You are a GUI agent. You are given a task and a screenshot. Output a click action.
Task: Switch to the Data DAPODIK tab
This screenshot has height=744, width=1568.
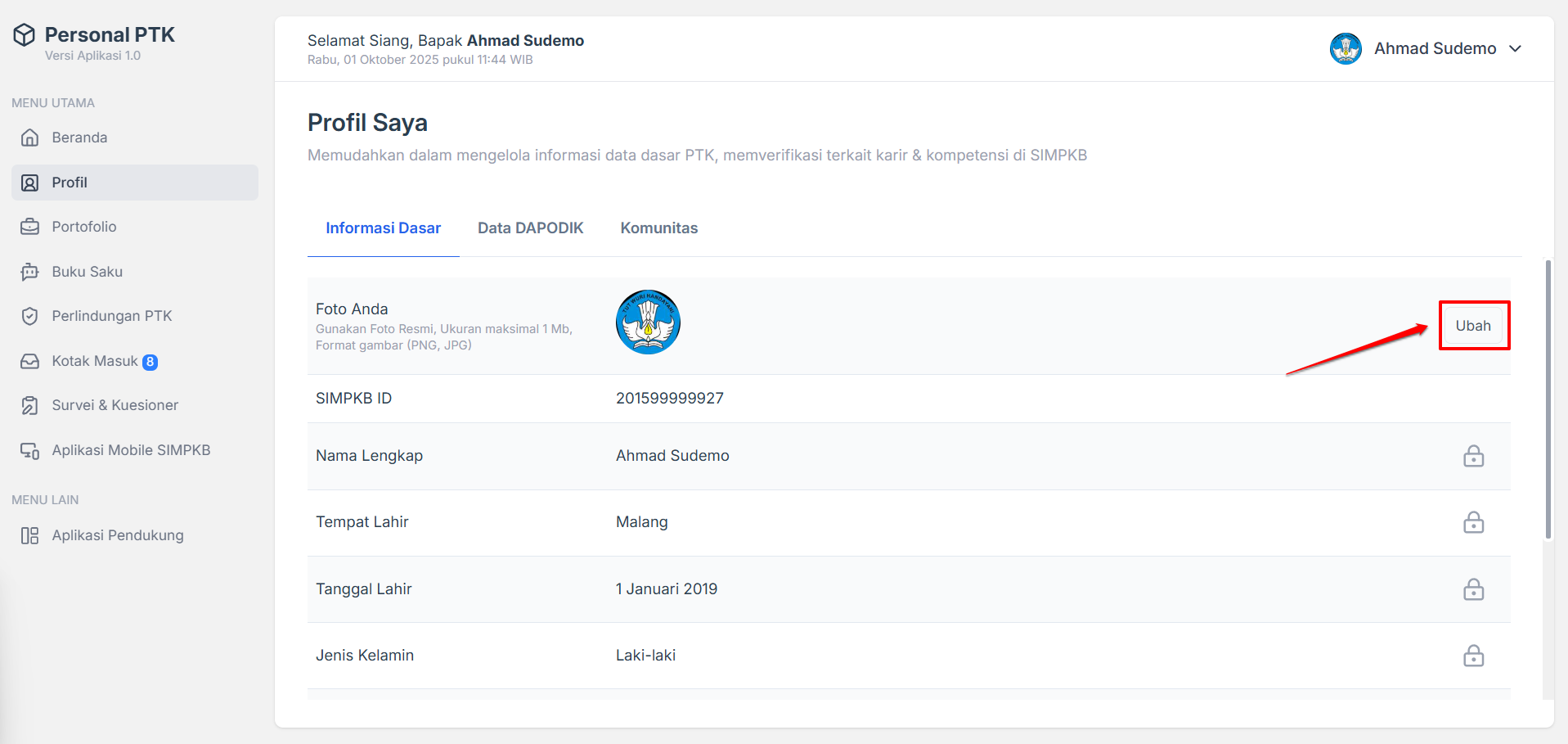coord(530,228)
